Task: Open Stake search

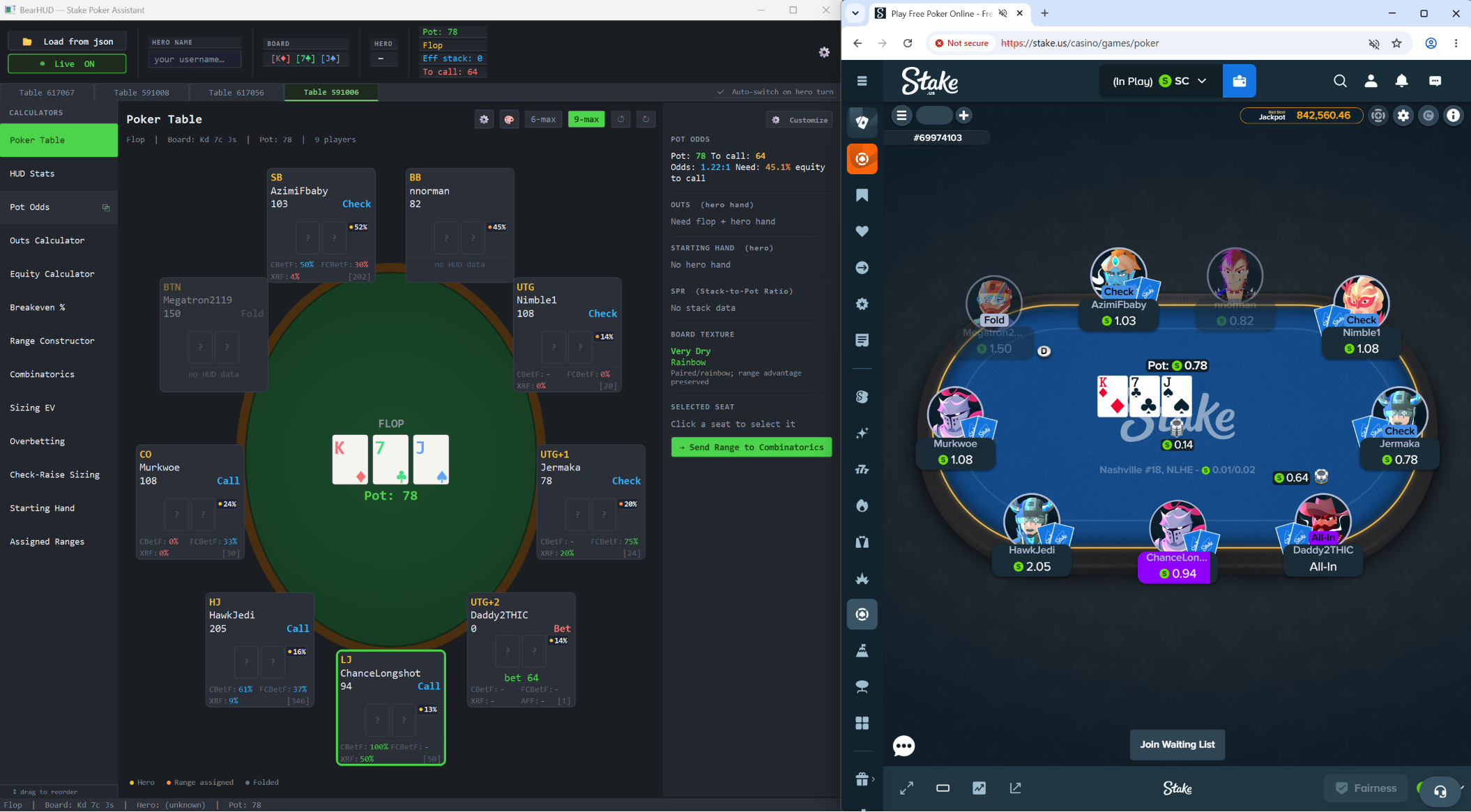Action: [x=1340, y=81]
